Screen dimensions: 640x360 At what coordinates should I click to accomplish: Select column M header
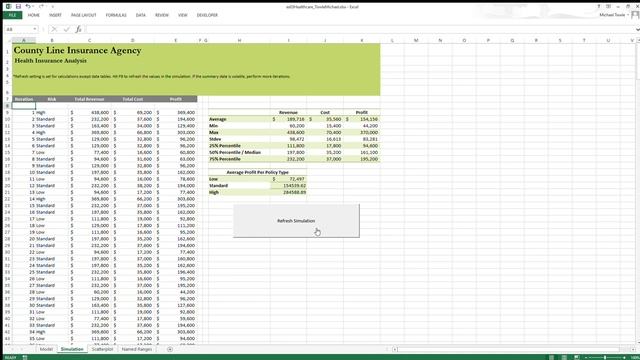(416, 40)
